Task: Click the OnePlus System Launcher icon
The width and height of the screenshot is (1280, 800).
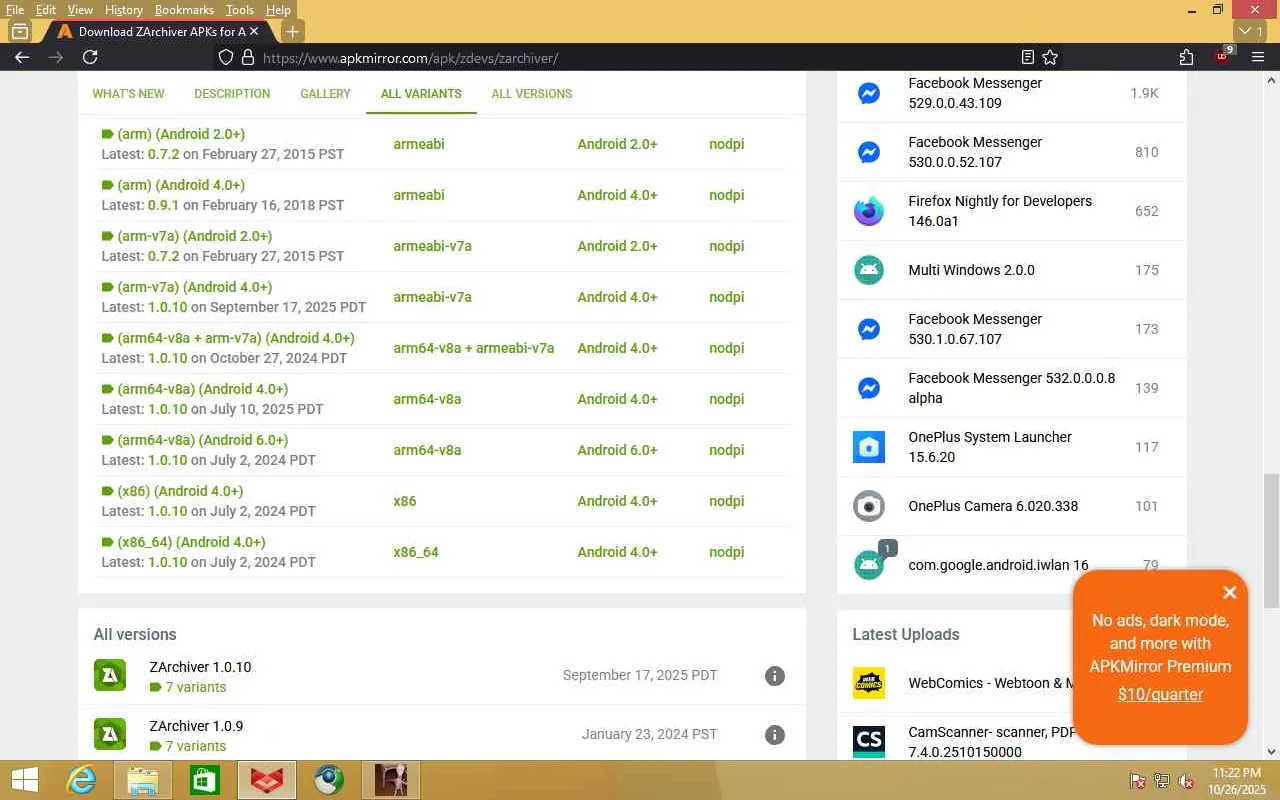Action: click(x=869, y=447)
